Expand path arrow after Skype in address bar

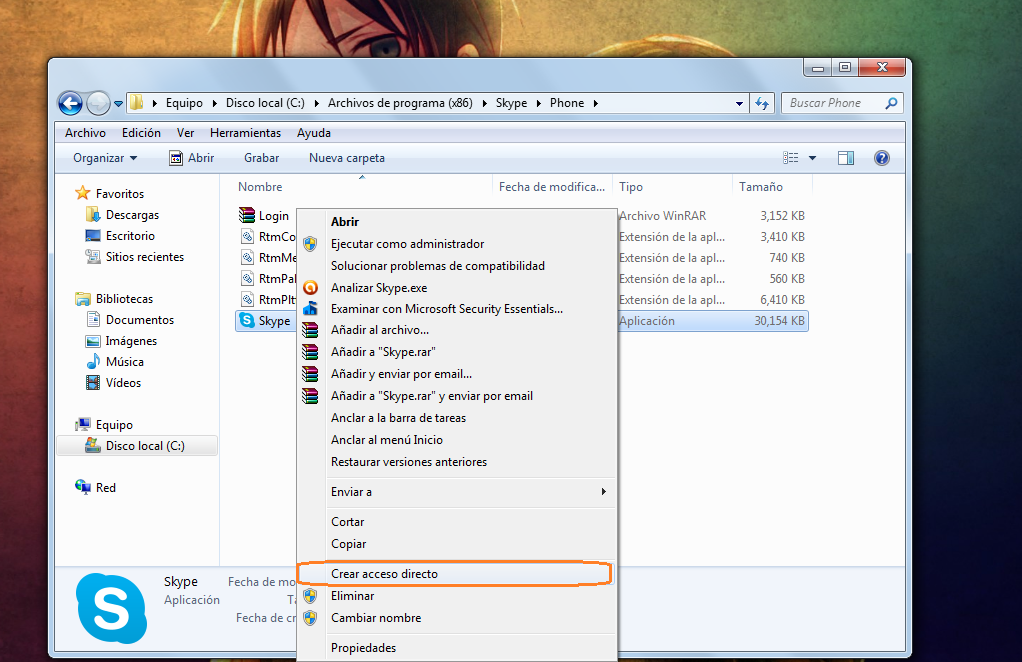point(538,103)
